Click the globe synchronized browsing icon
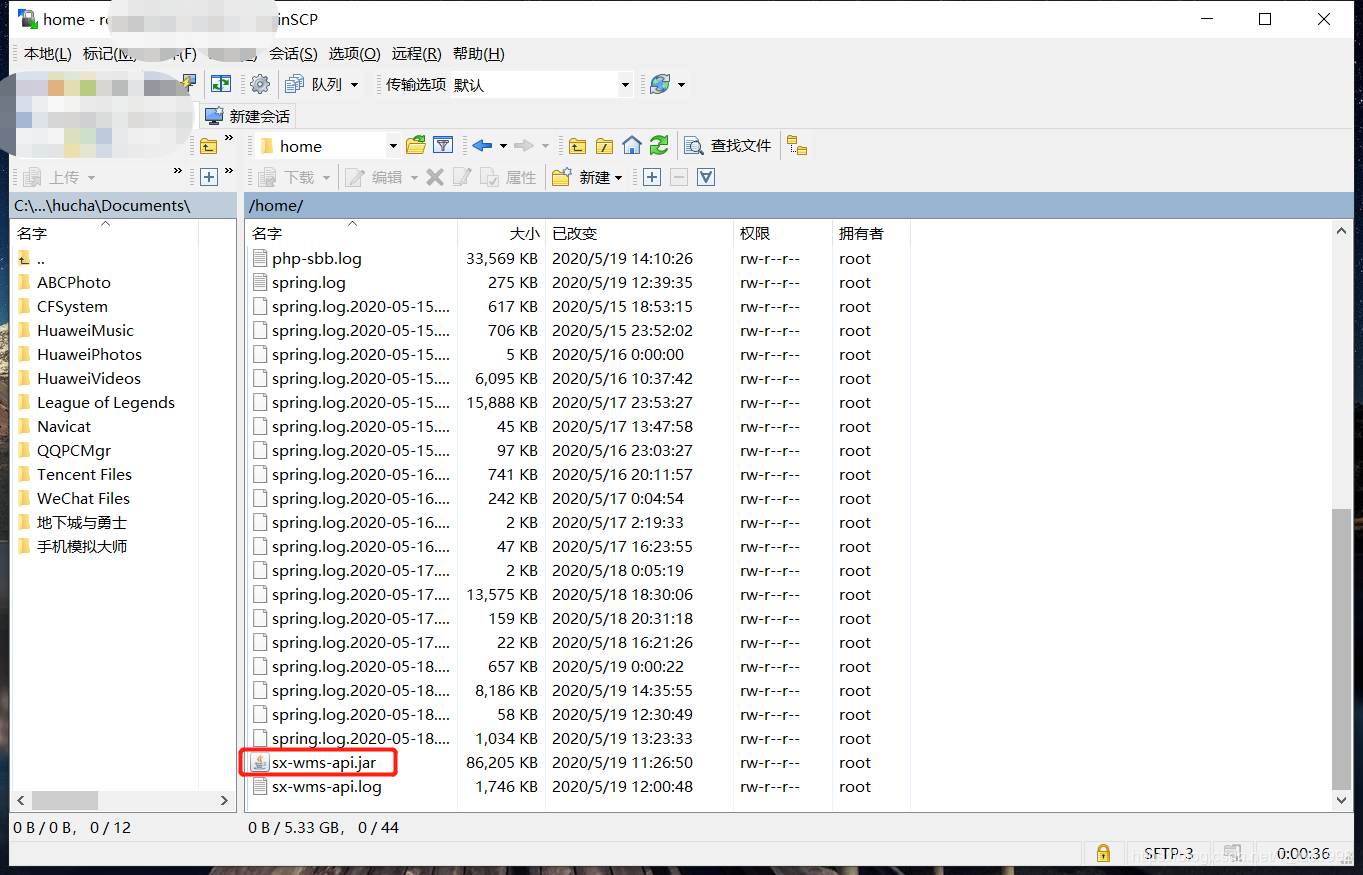Screen dimensions: 1363x875 coord(660,85)
